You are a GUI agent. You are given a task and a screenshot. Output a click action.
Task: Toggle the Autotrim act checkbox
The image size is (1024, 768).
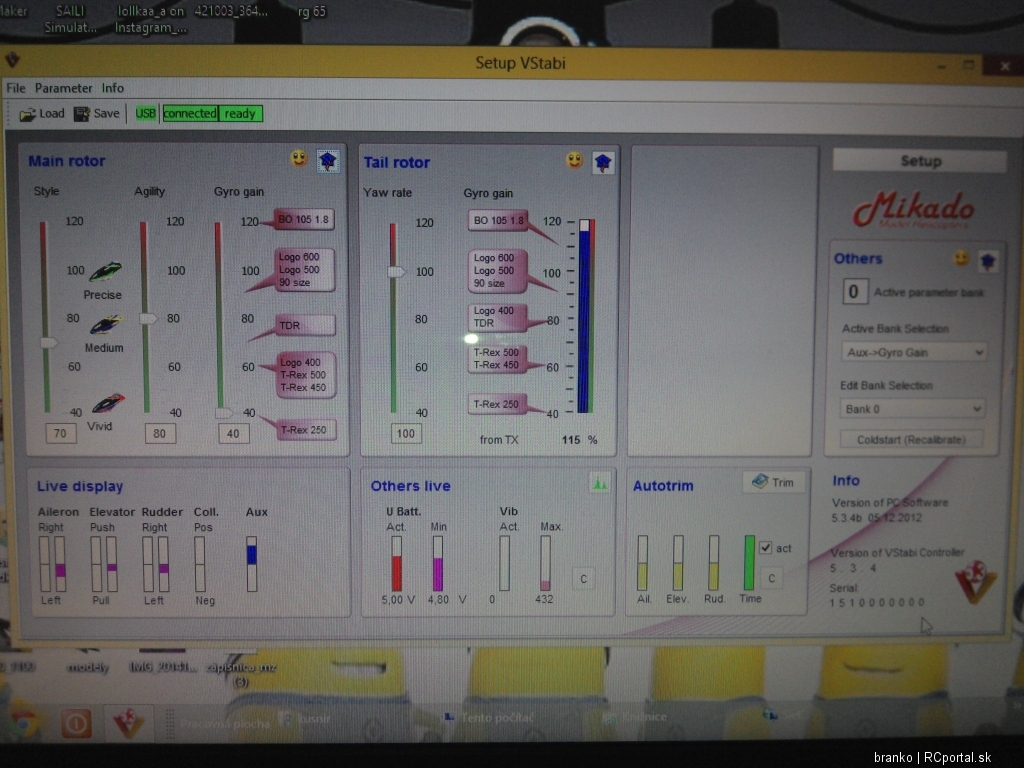765,548
